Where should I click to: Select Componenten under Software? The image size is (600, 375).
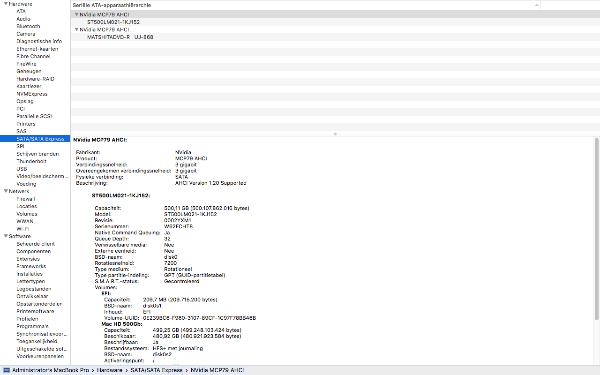point(33,251)
